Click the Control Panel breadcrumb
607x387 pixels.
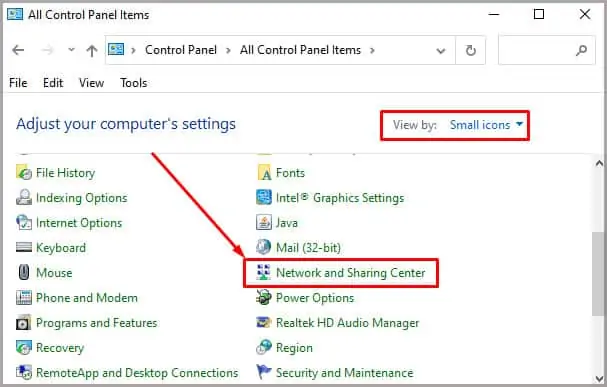181,50
